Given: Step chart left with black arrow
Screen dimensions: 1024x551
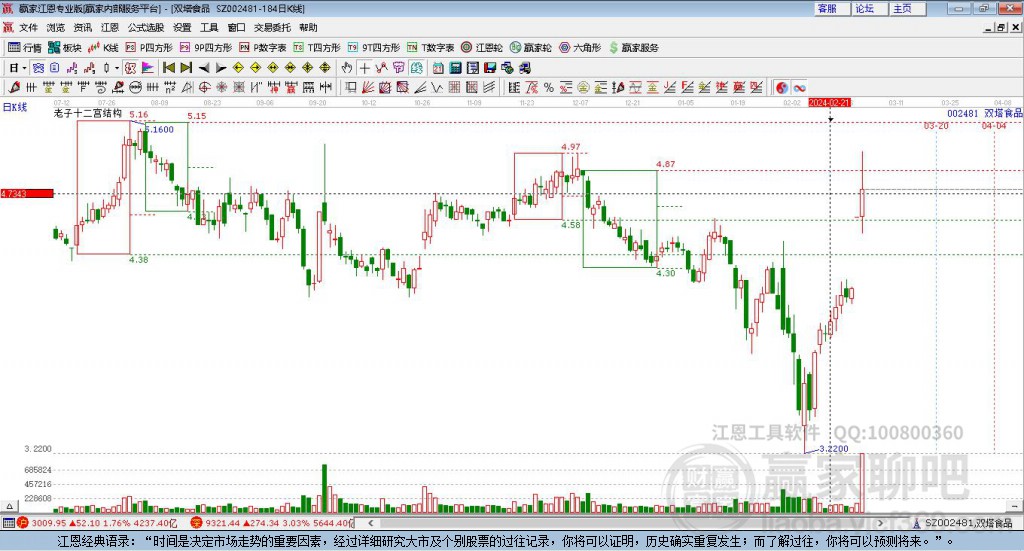Looking at the screenshot, I should click(204, 68).
